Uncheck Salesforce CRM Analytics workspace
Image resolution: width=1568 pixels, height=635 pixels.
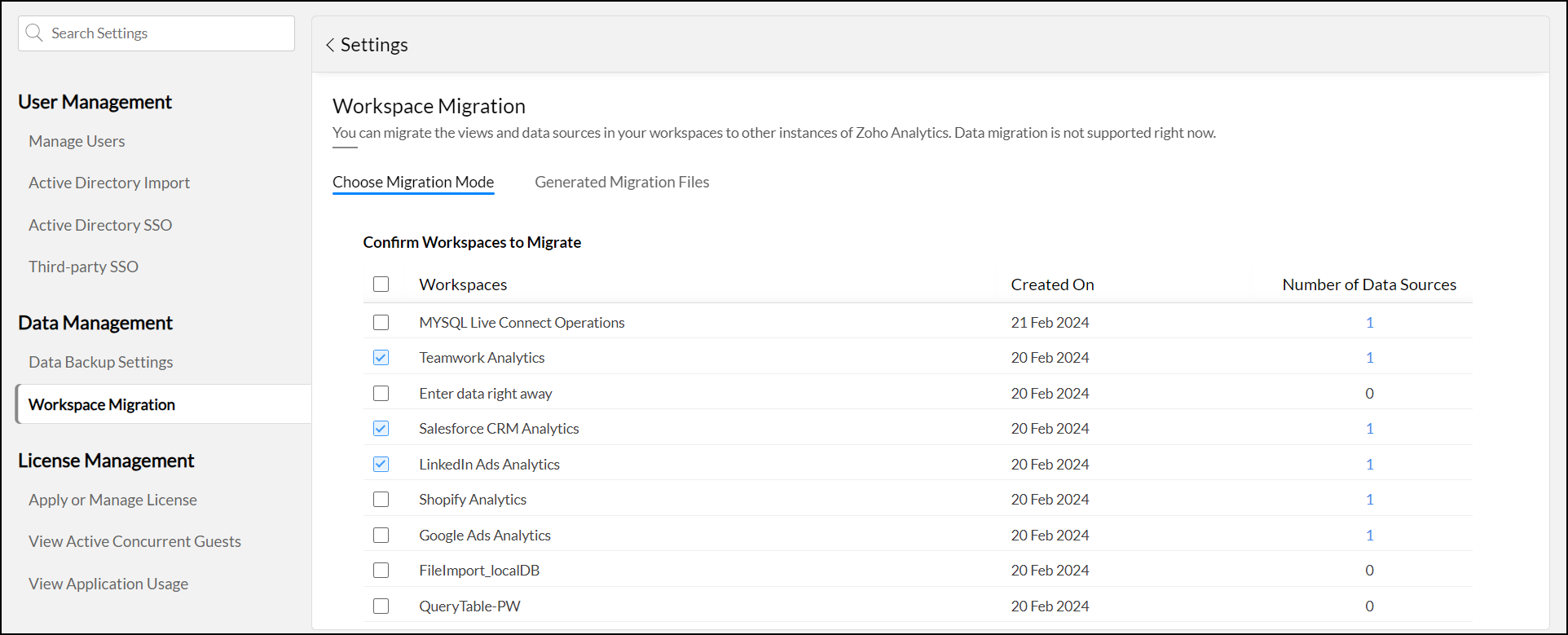point(381,429)
